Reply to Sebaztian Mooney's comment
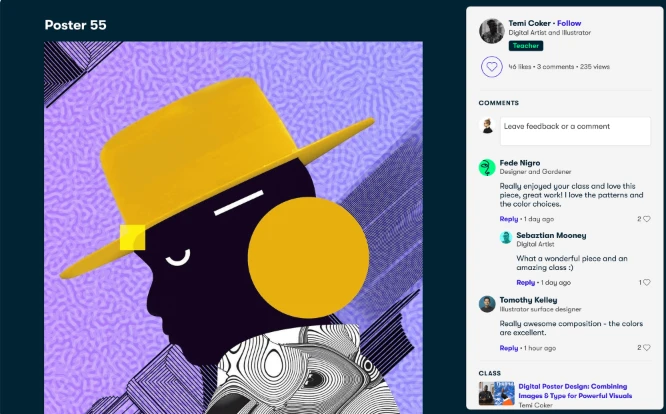 [525, 282]
